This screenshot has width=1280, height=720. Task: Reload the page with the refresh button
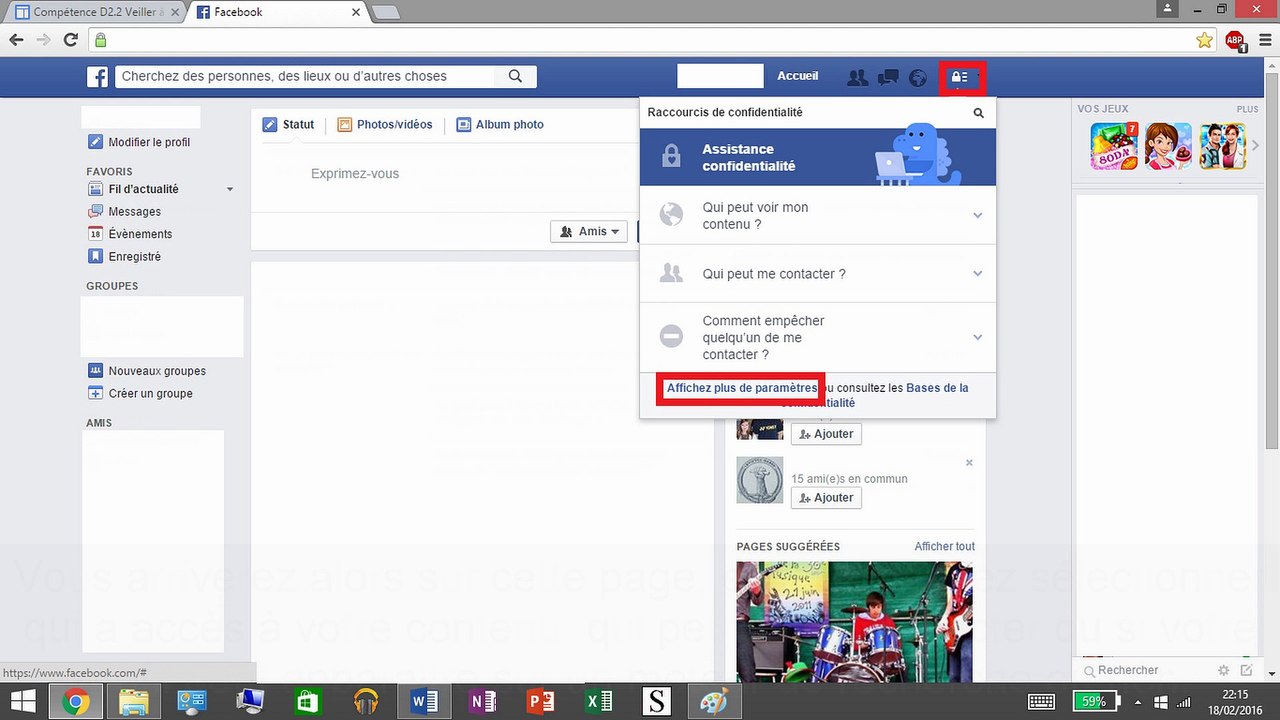71,40
